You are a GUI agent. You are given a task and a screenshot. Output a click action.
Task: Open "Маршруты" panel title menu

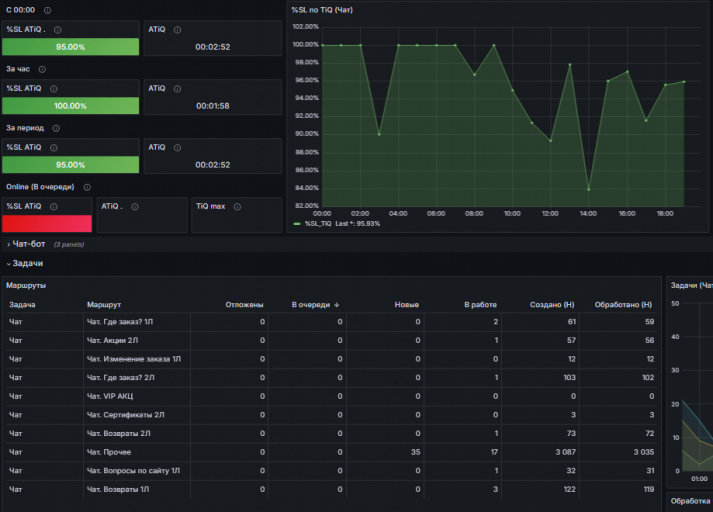pyautogui.click(x=24, y=285)
